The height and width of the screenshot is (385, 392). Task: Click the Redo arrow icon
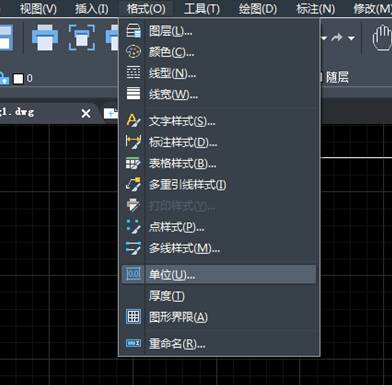(336, 38)
